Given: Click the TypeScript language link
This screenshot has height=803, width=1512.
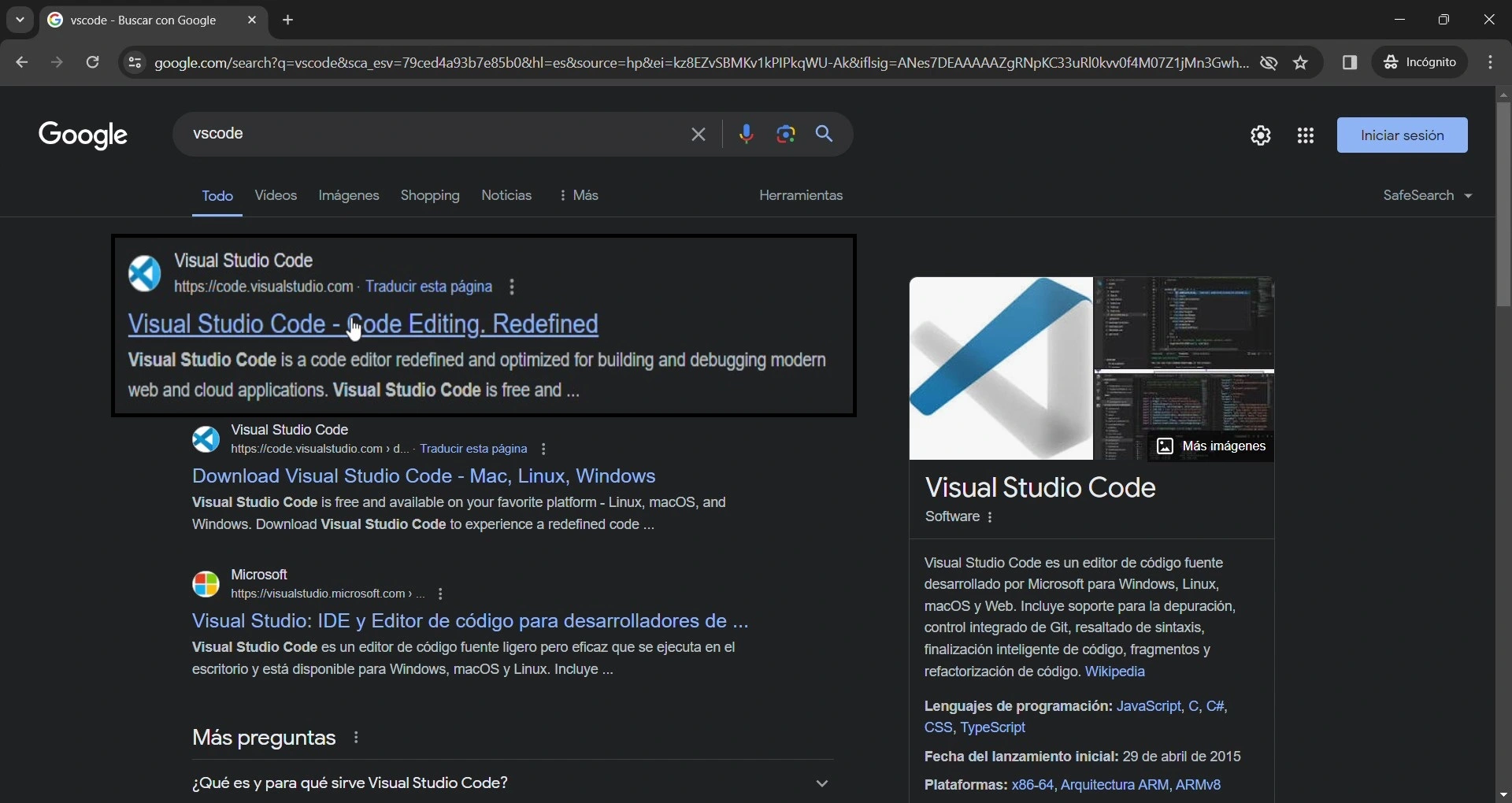Looking at the screenshot, I should (x=993, y=727).
